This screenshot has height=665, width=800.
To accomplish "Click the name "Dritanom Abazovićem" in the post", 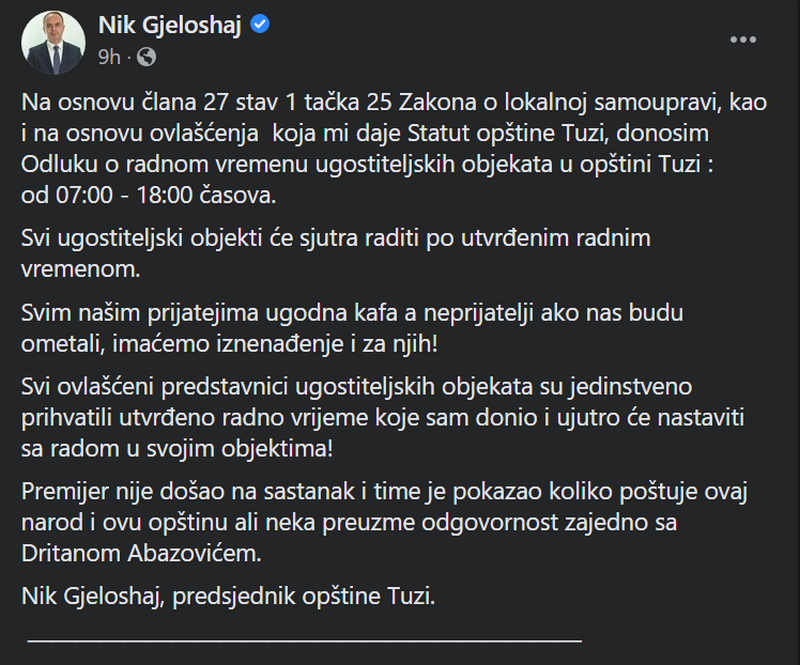I will click(x=141, y=553).
